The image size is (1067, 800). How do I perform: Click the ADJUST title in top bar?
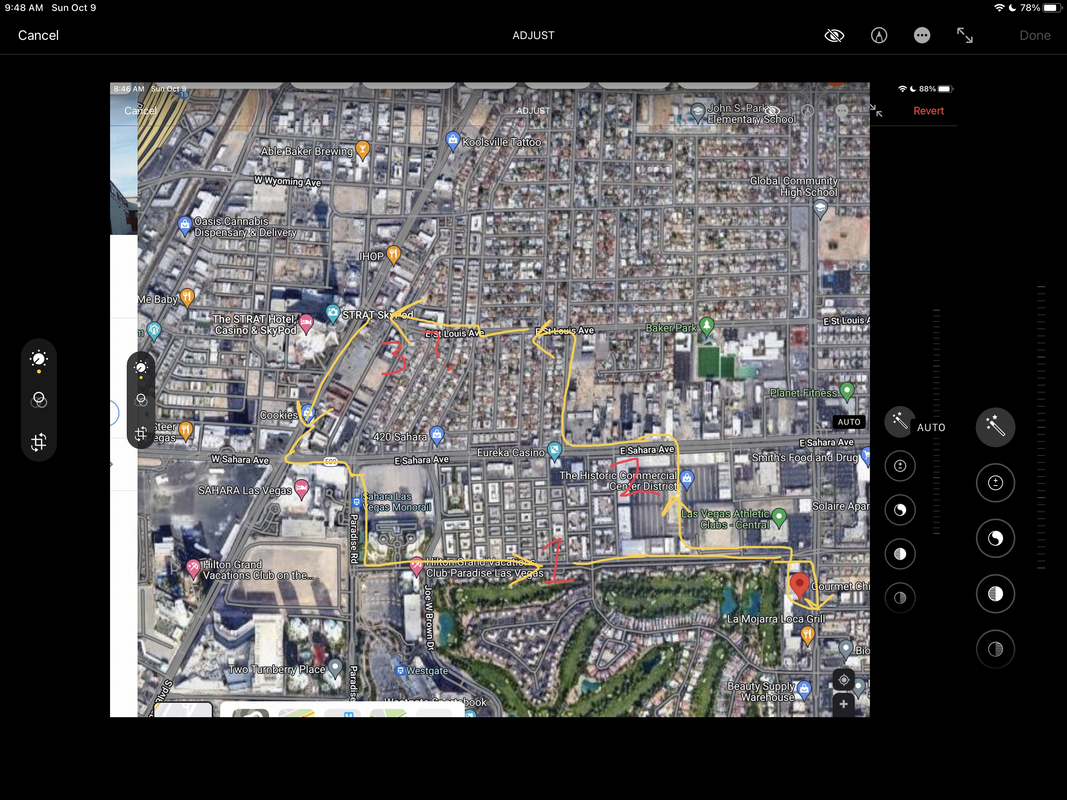click(534, 35)
